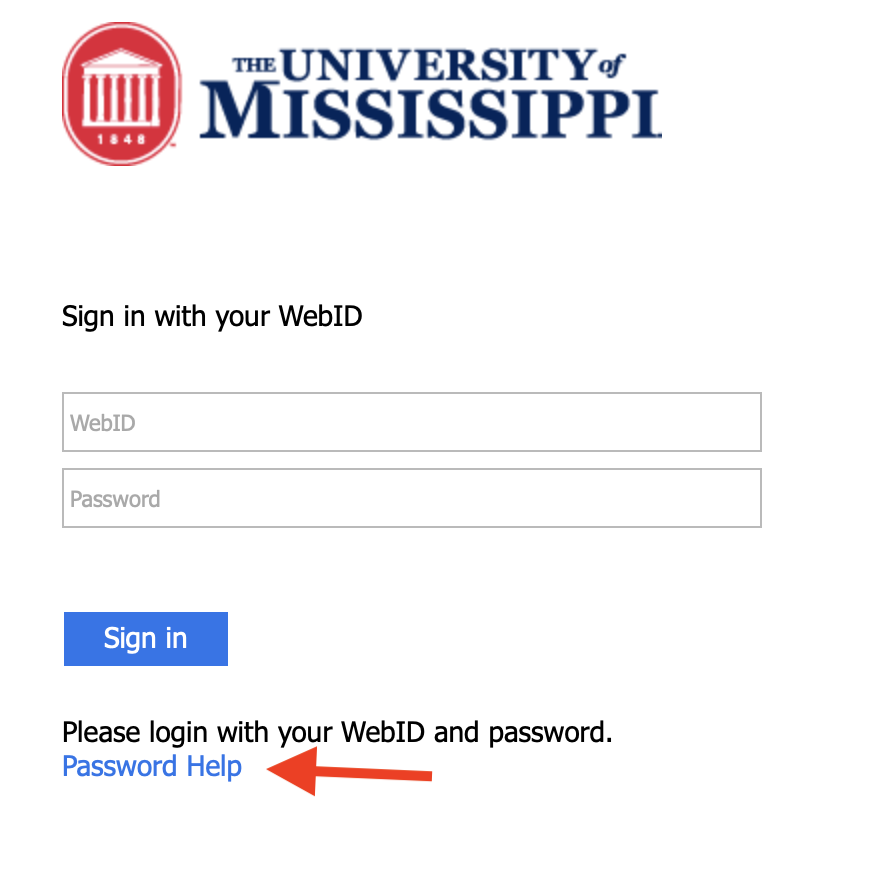Image resolution: width=890 pixels, height=872 pixels.
Task: Click the 'Sign in with your WebID' heading
Action: click(212, 316)
